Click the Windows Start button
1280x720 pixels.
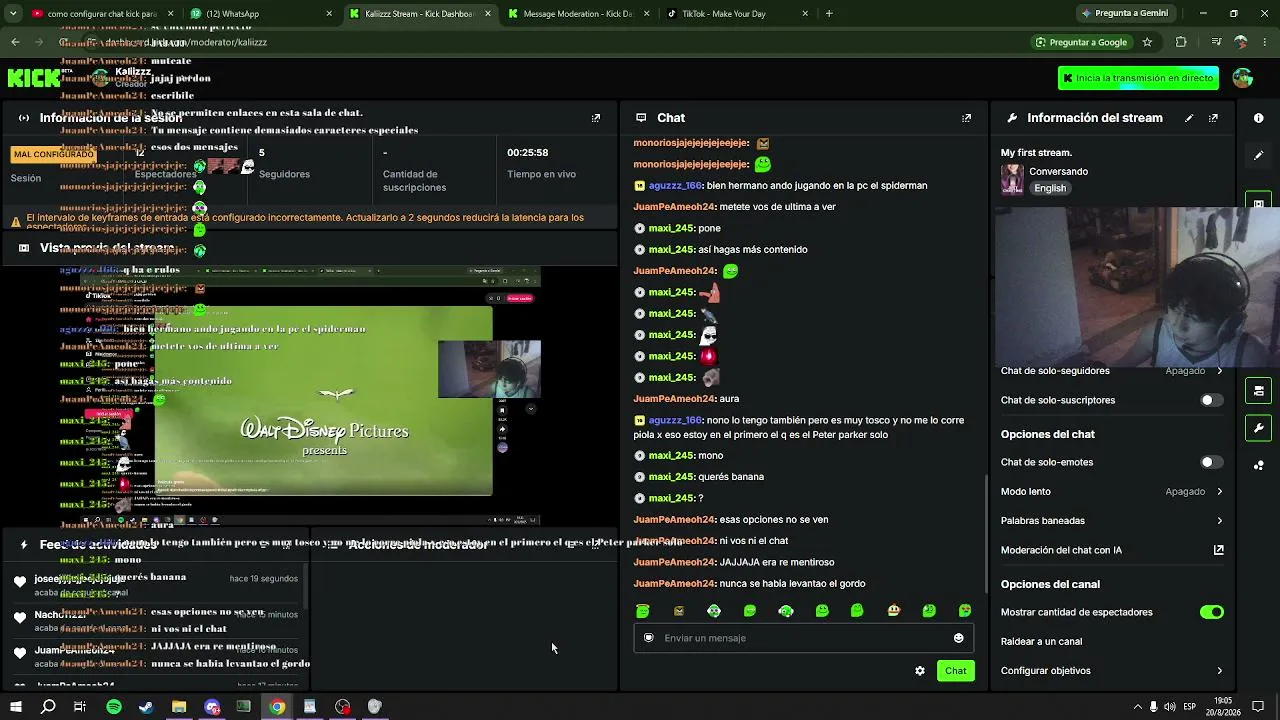coord(15,707)
